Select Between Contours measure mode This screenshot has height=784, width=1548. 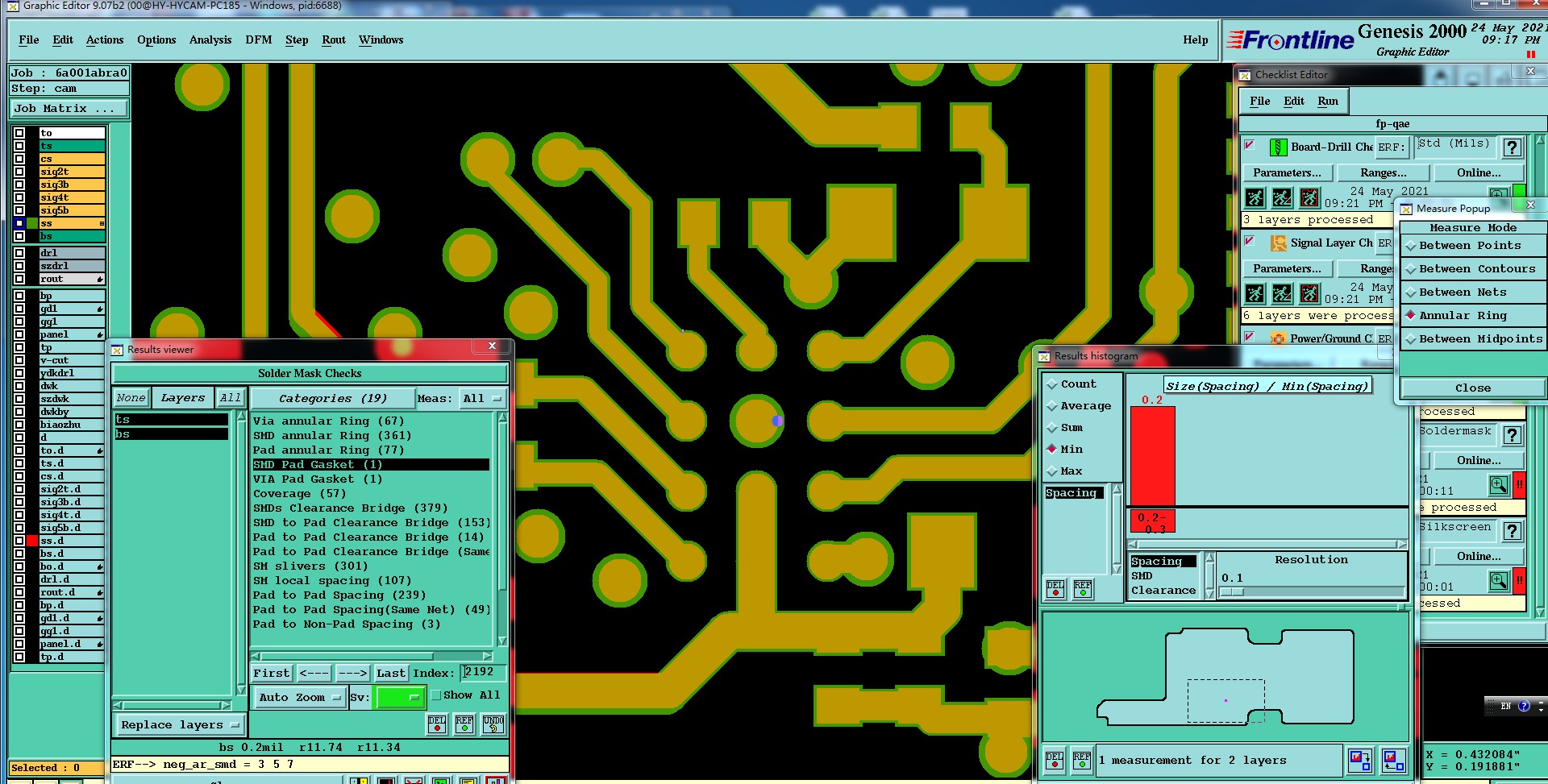click(1473, 269)
